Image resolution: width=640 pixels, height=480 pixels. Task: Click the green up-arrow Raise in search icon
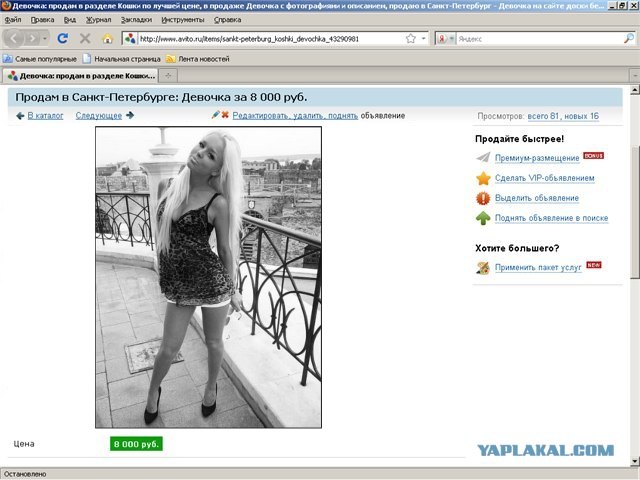(x=483, y=218)
